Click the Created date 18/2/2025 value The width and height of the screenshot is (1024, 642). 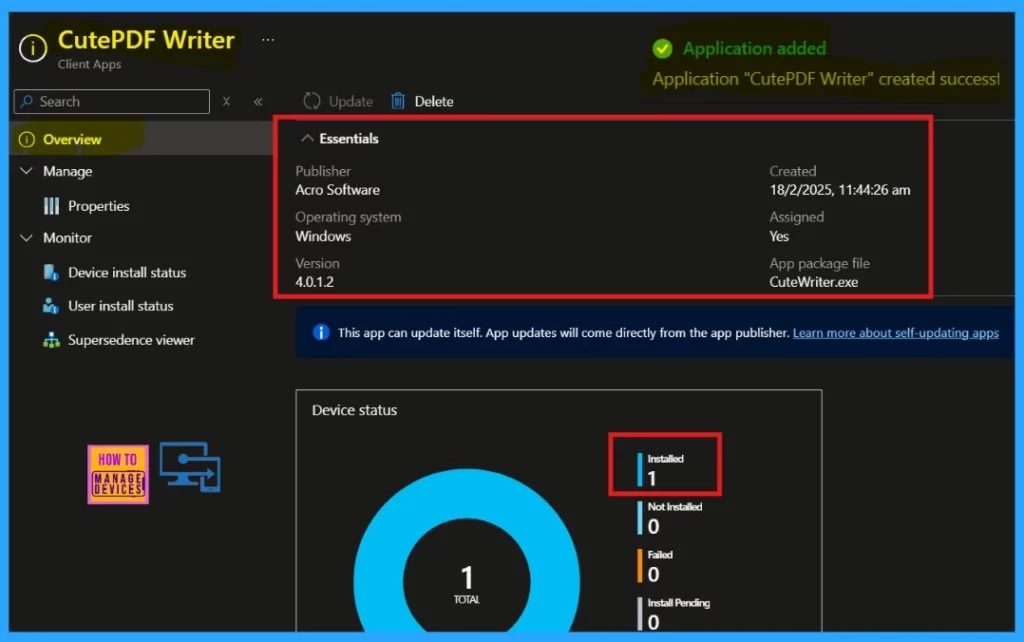click(839, 190)
